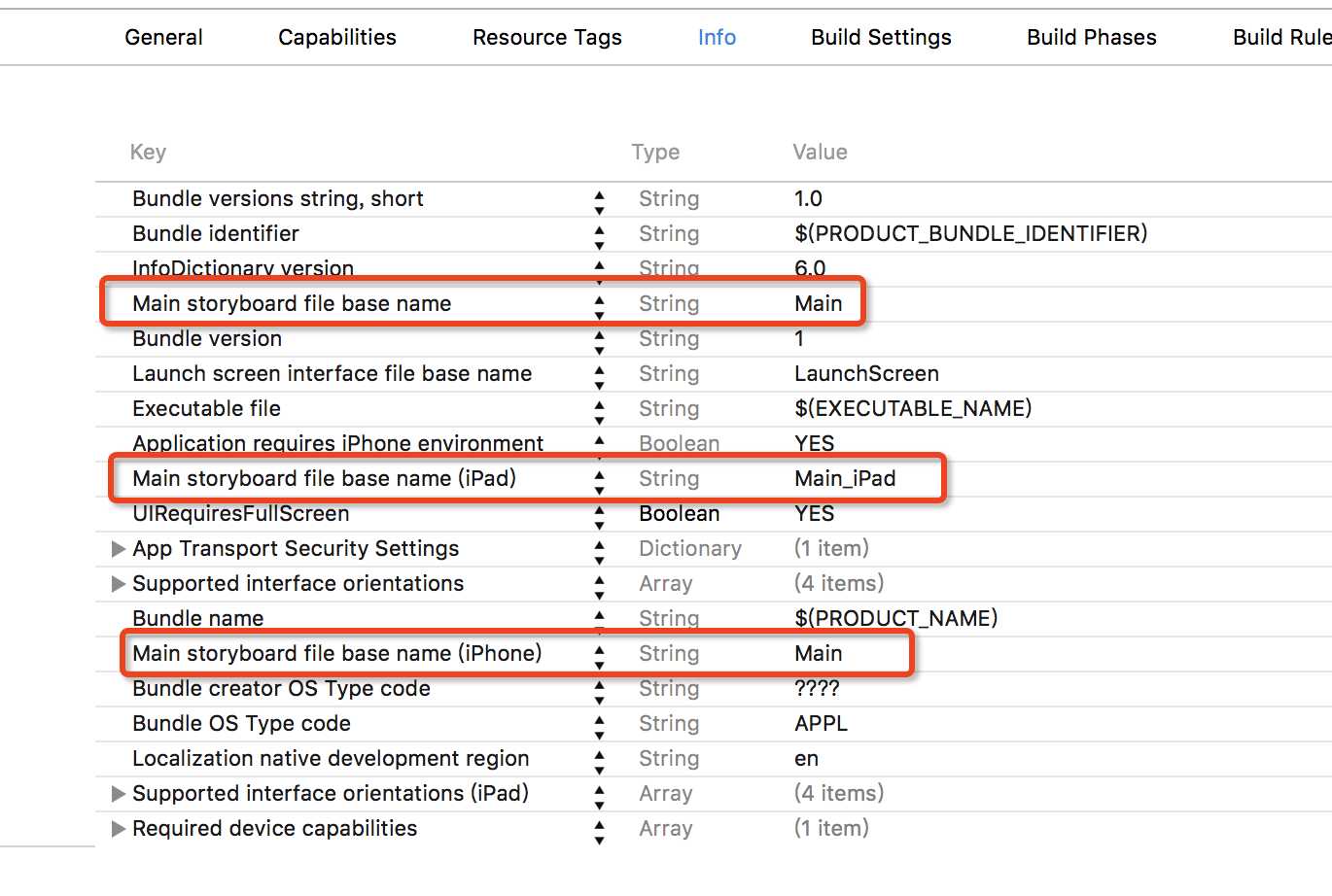Select the UIRequiresFullScreen Boolean type cell

pos(679,514)
